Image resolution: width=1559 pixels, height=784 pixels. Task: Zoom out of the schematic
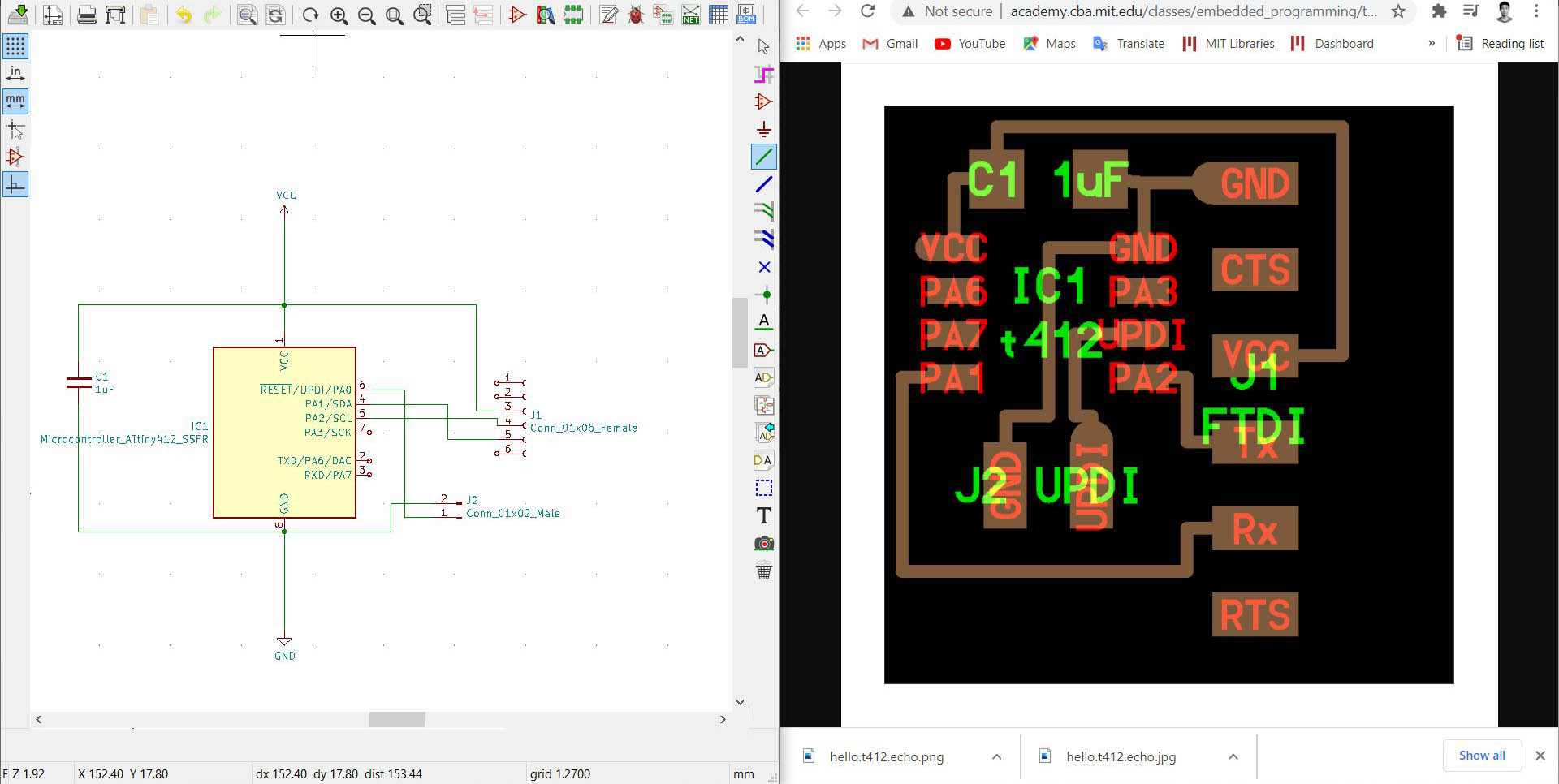point(366,15)
